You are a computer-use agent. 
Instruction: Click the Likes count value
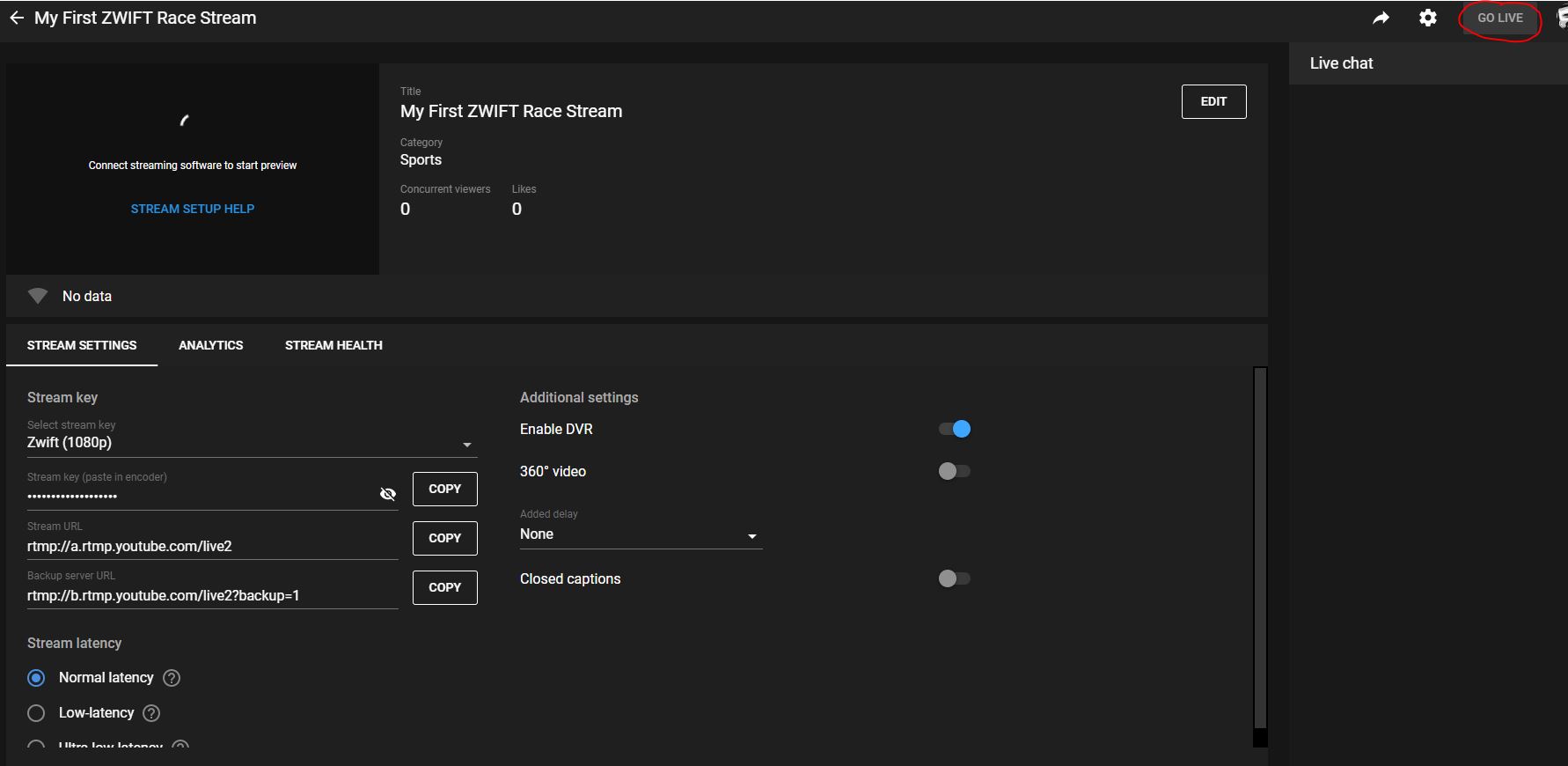(517, 210)
